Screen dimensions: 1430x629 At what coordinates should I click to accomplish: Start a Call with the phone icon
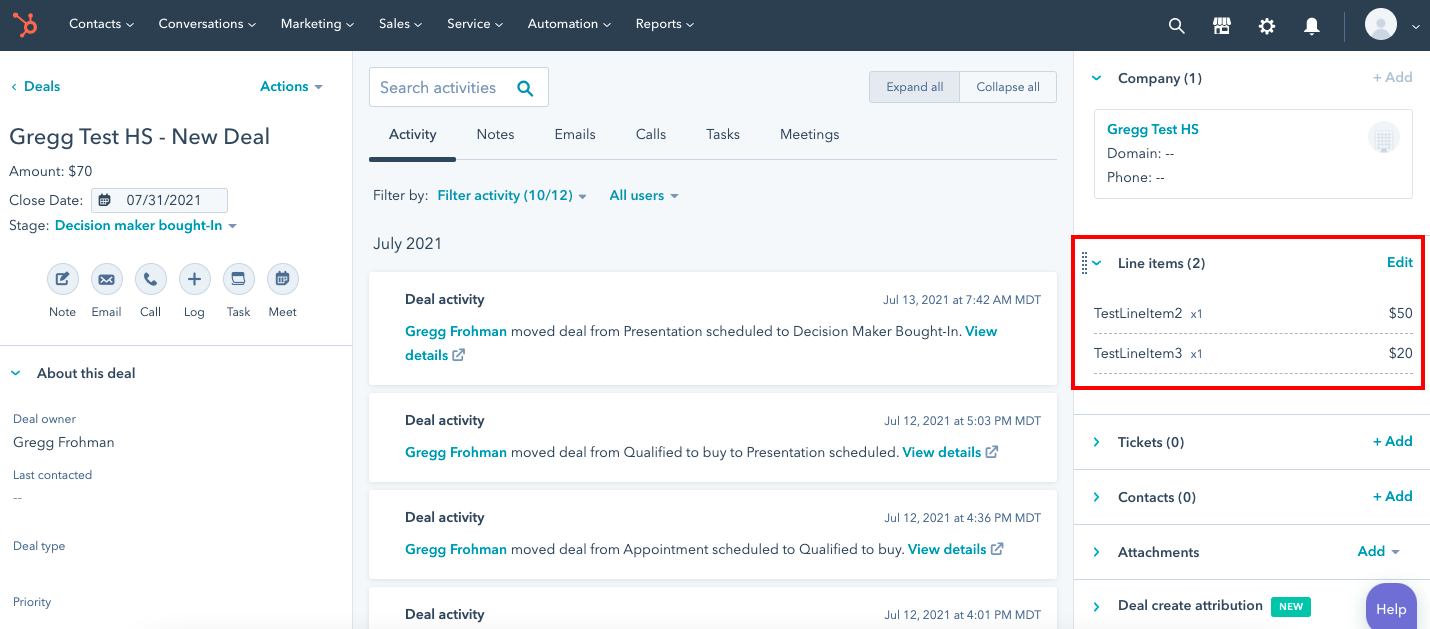151,279
